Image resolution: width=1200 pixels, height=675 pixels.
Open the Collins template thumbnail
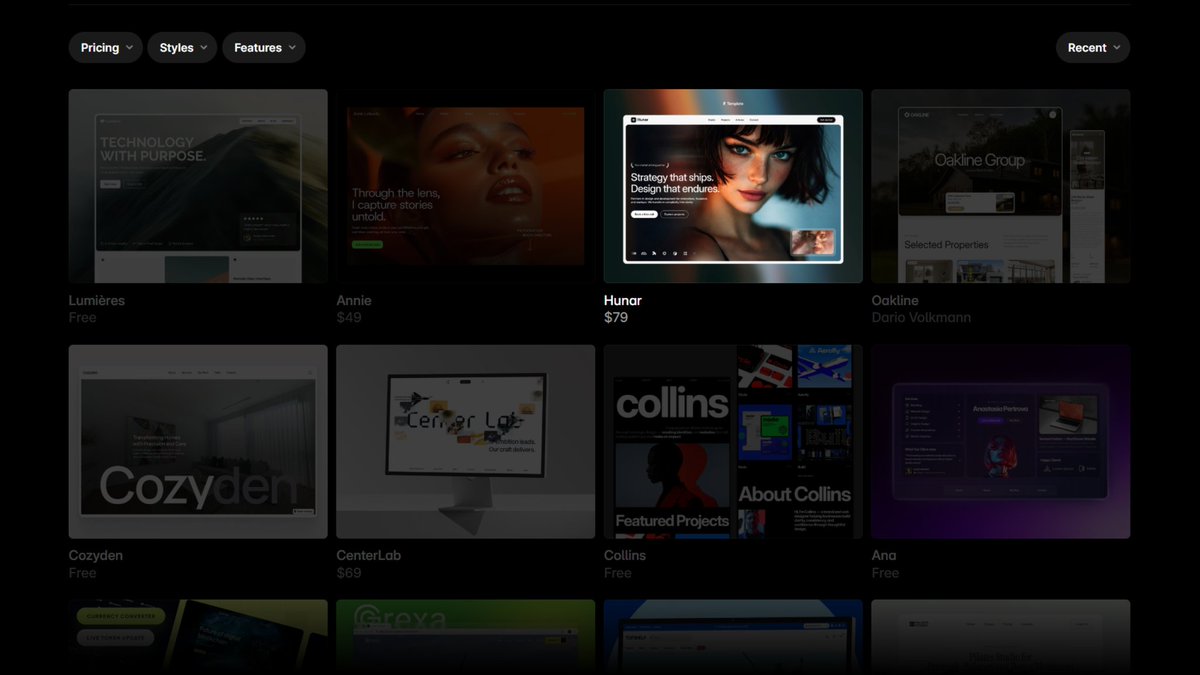point(733,442)
